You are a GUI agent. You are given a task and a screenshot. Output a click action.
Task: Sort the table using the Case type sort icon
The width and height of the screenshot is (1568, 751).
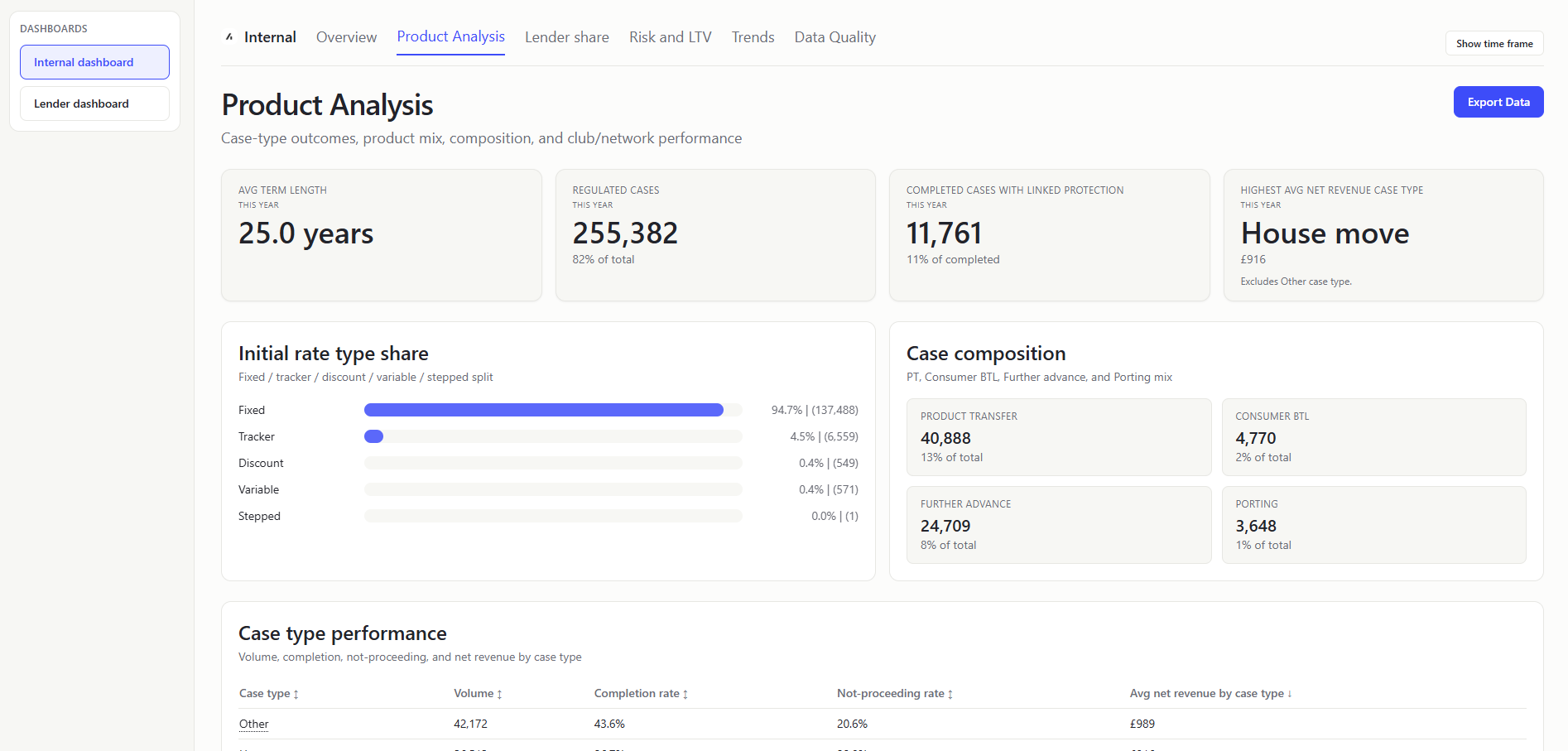[296, 694]
